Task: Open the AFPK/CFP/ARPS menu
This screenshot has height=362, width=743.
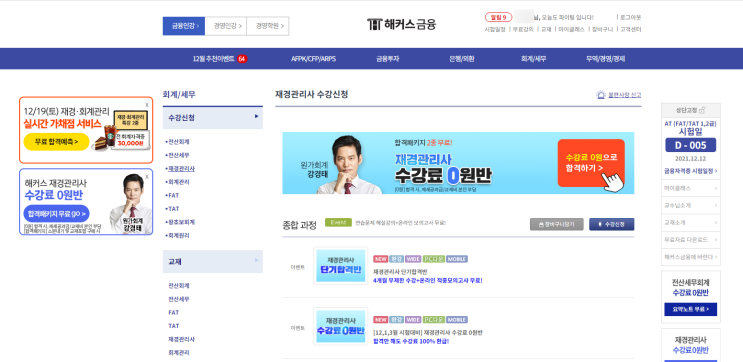Action: click(x=314, y=59)
